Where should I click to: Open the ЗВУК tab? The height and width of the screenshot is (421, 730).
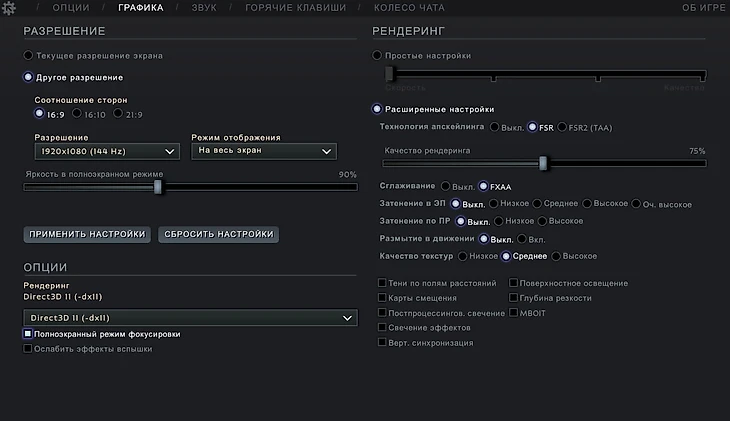coord(205,8)
